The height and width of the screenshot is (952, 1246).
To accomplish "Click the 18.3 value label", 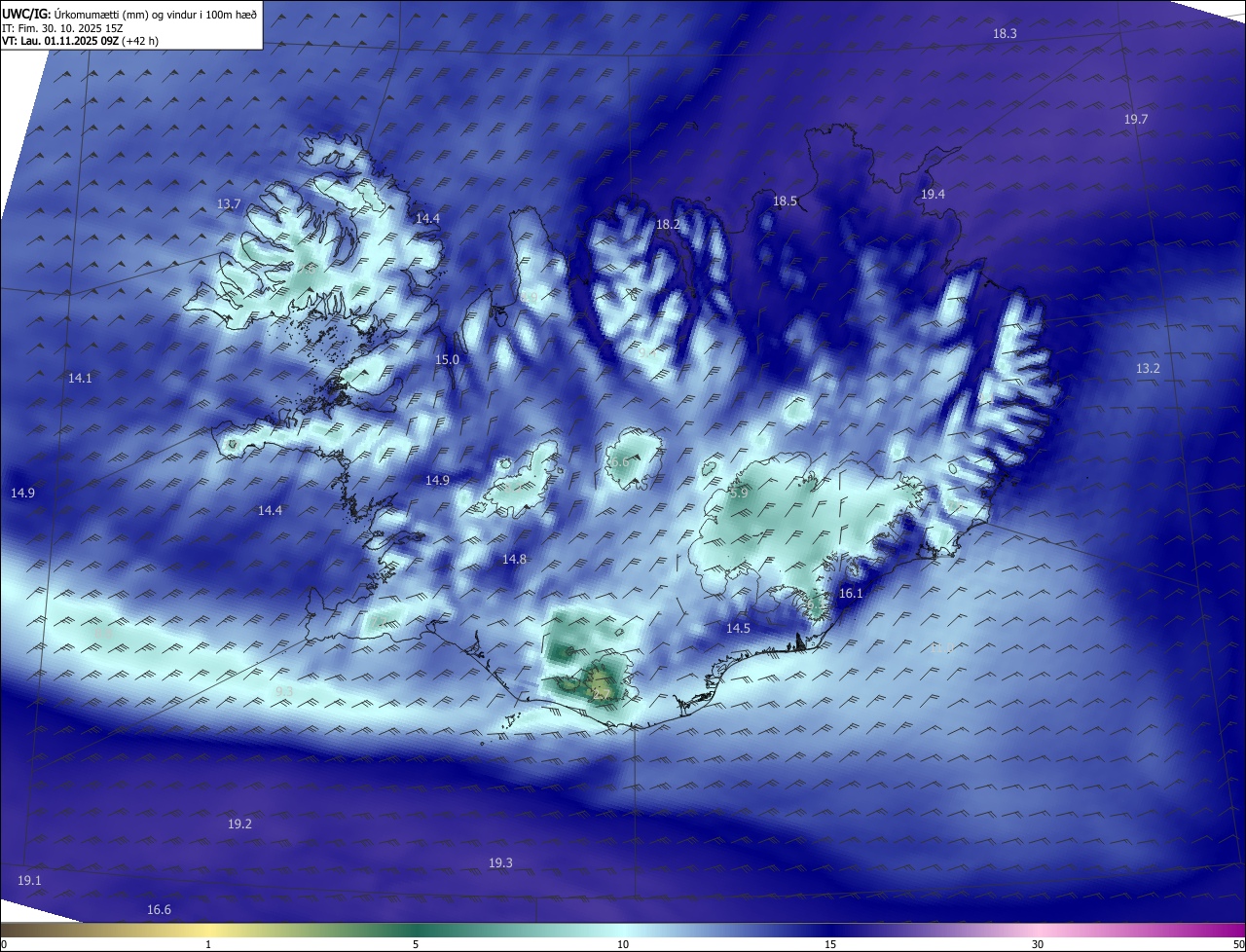I will 1005,34.
